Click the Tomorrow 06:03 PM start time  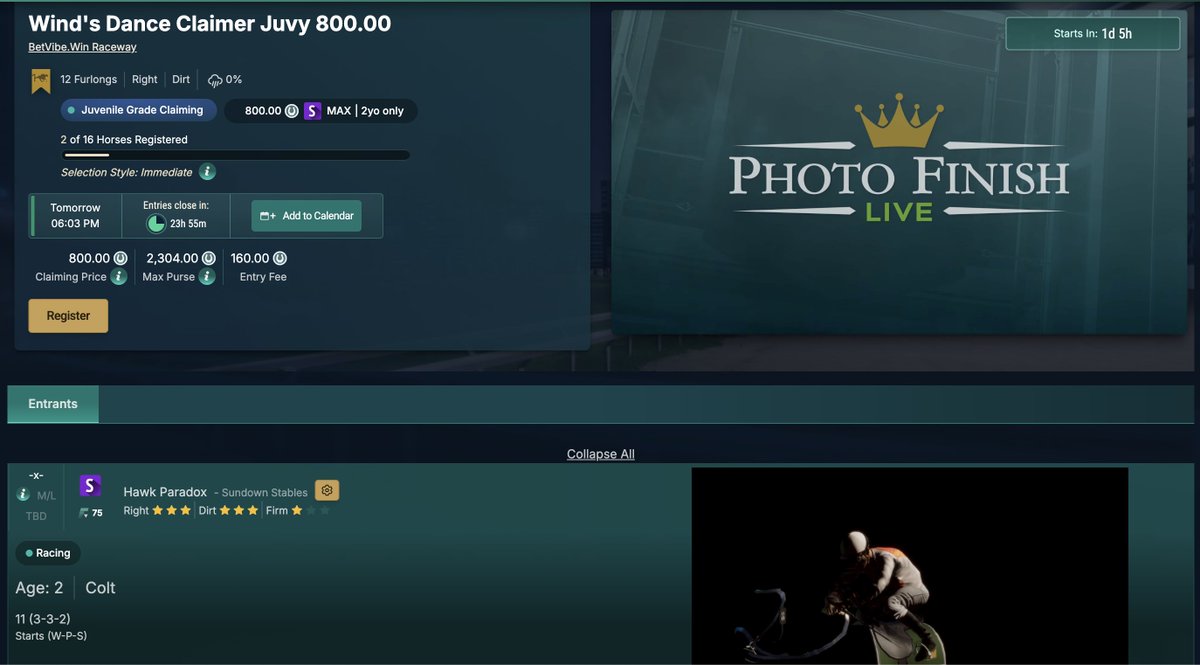[x=76, y=216]
